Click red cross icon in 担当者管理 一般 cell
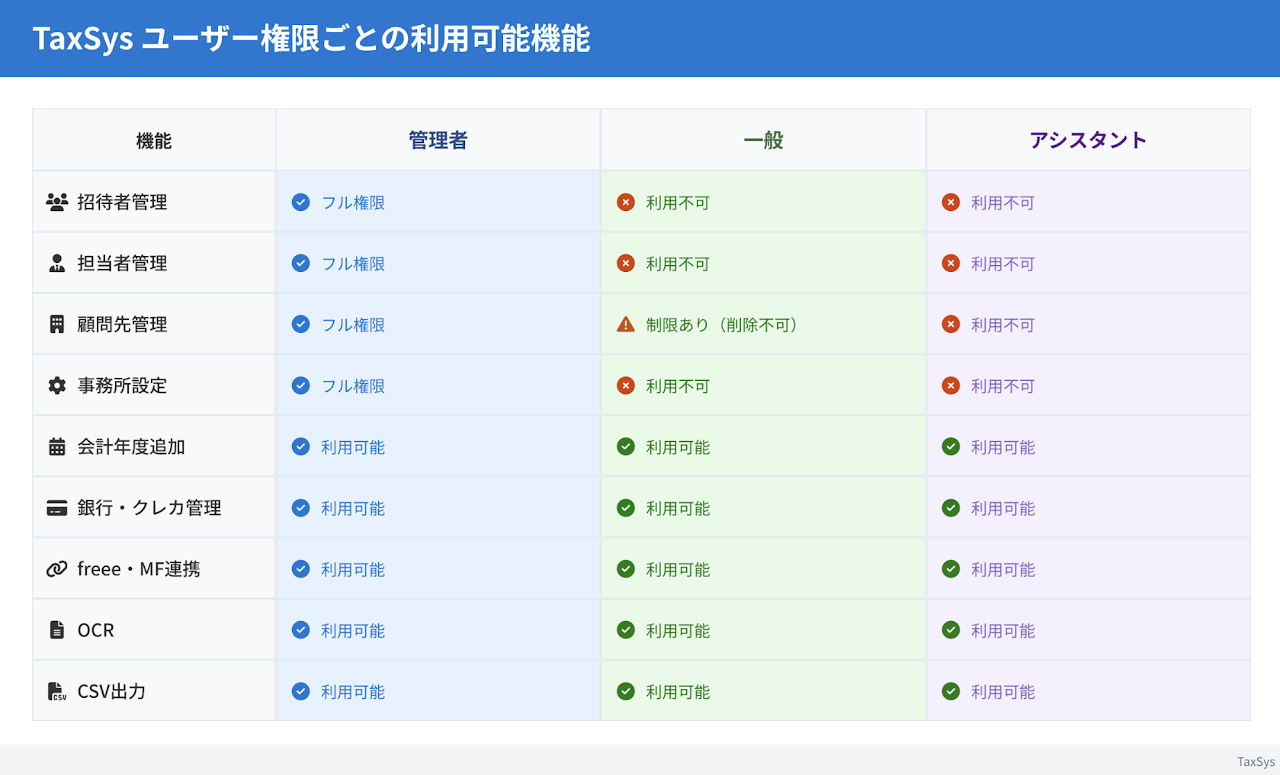This screenshot has height=775, width=1280. (626, 263)
